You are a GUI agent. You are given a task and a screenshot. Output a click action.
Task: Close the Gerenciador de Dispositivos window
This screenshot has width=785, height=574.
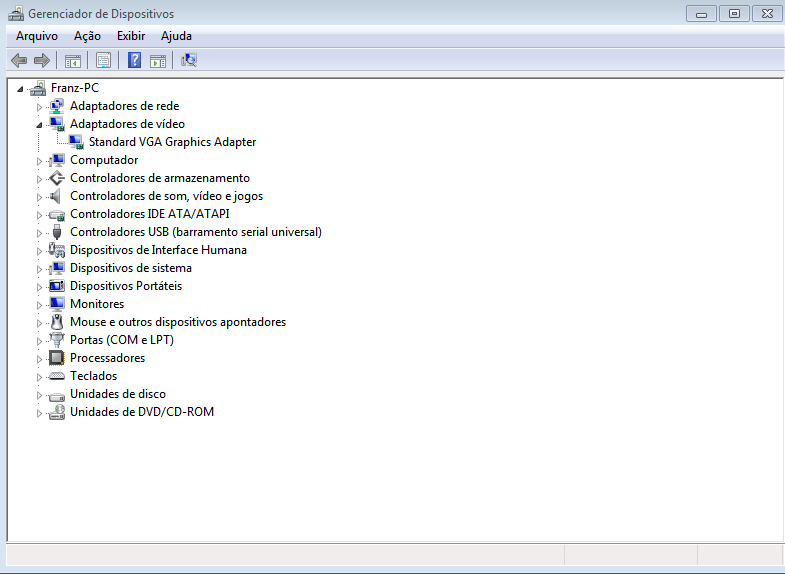[767, 14]
